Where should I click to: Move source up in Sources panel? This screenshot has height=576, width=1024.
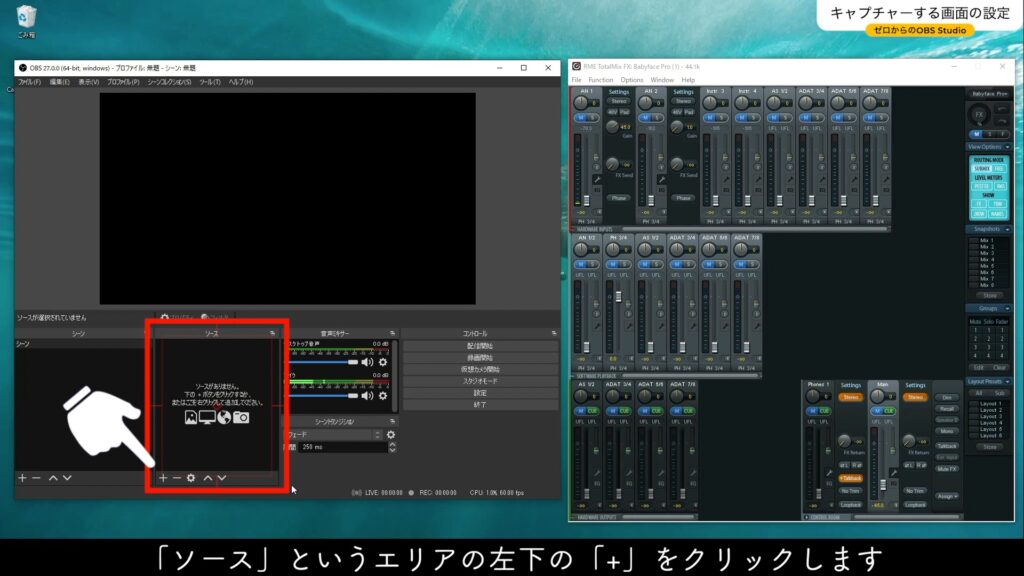coord(208,478)
